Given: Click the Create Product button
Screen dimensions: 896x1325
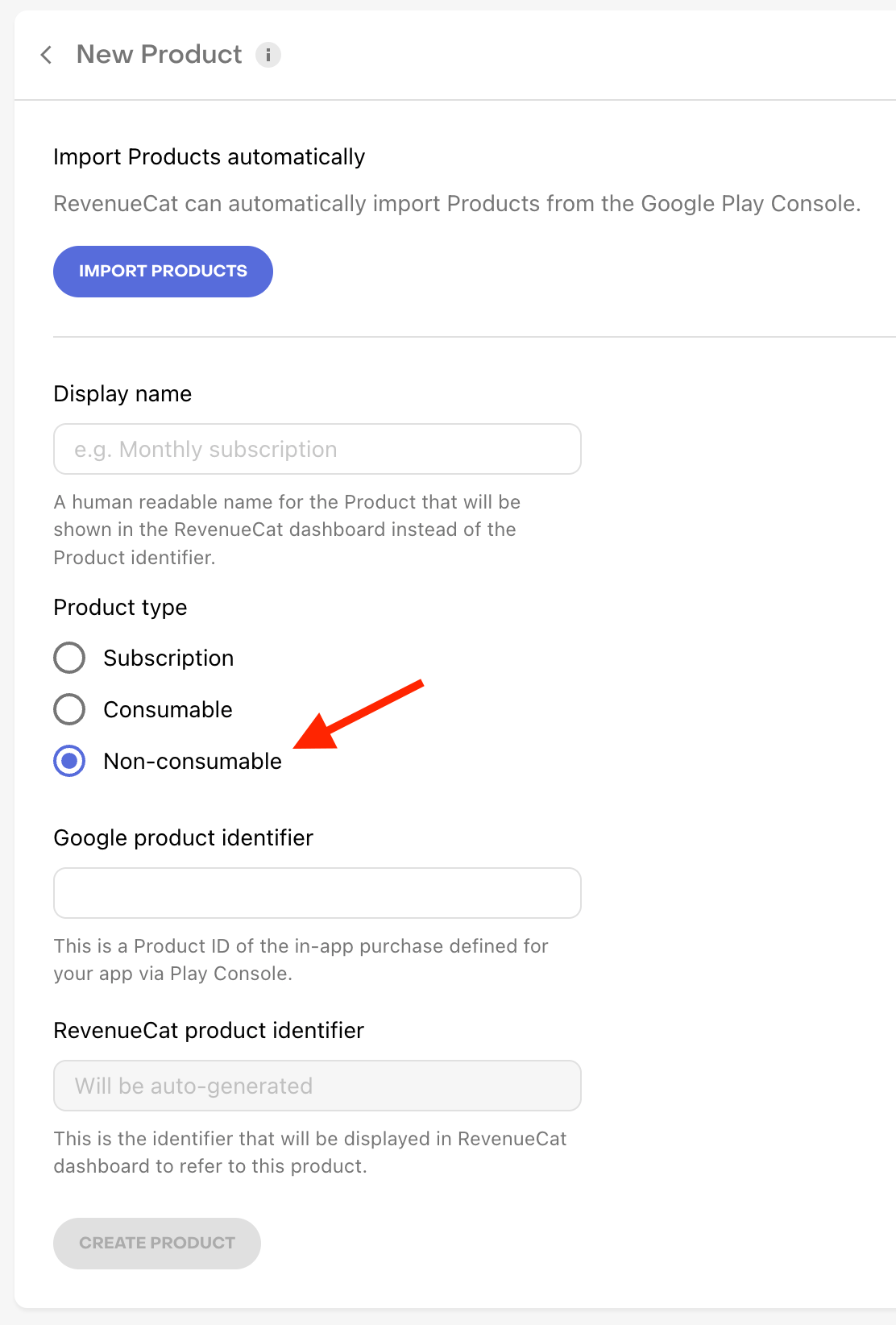Looking at the screenshot, I should click(157, 1243).
